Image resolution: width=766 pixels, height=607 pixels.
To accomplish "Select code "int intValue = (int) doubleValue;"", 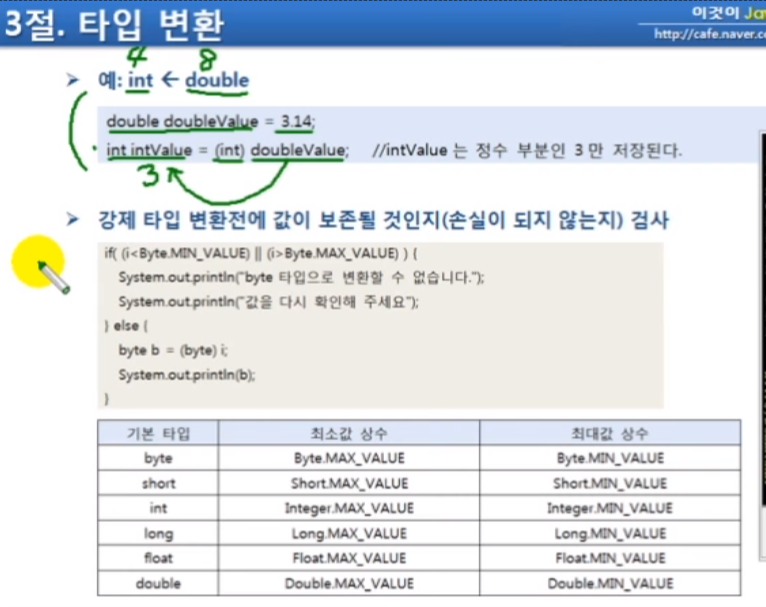I will point(228,150).
